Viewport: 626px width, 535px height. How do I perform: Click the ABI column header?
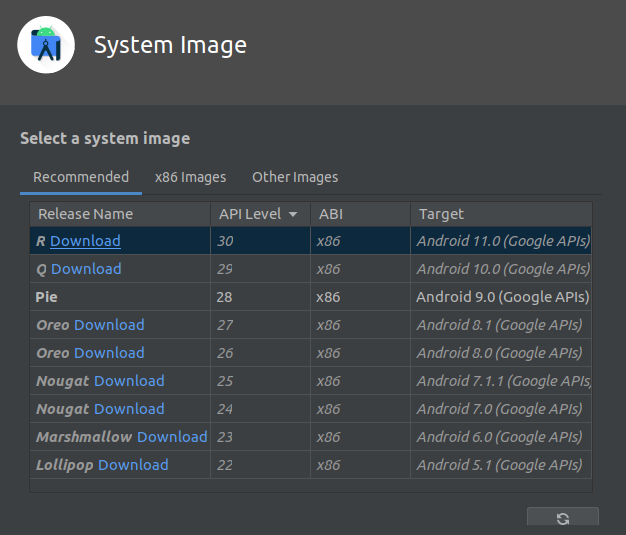coord(361,214)
